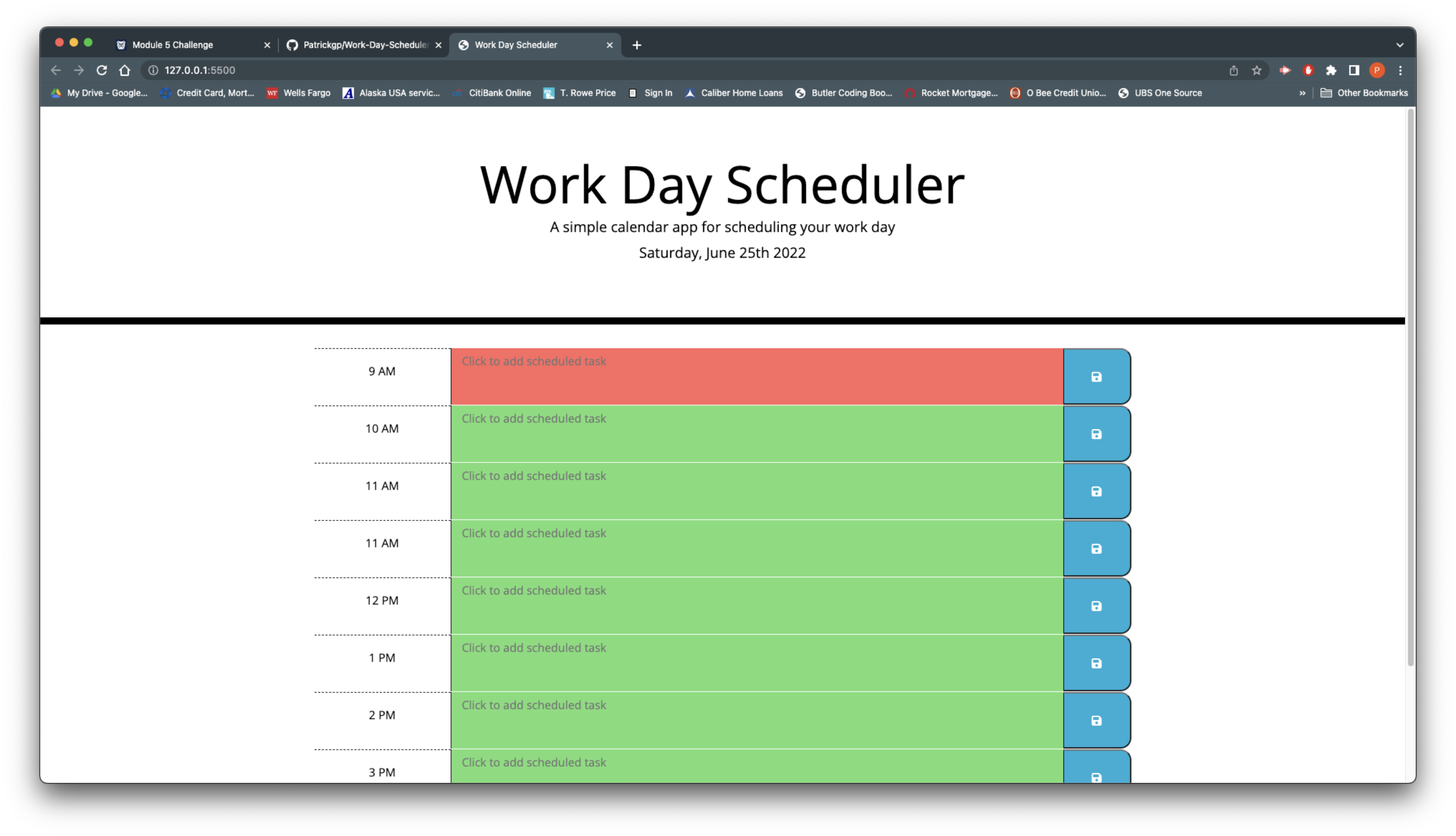
Task: Save the 9 AM scheduled task
Action: pyautogui.click(x=1096, y=377)
